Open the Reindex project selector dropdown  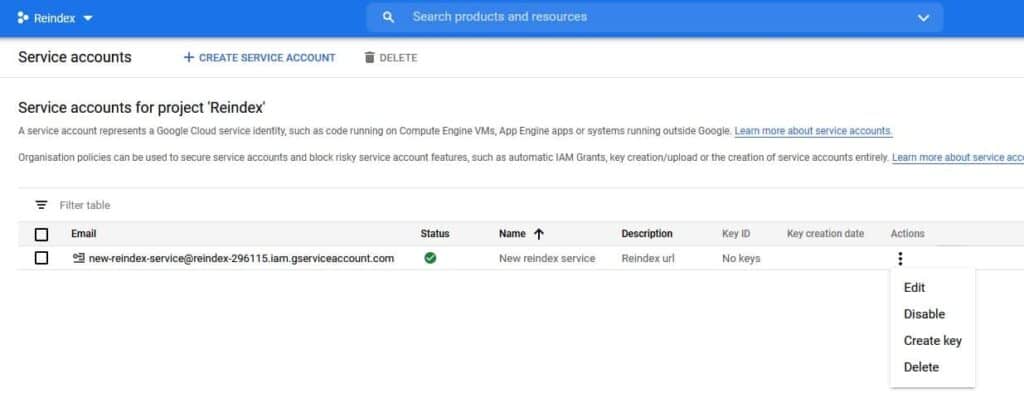pyautogui.click(x=55, y=18)
